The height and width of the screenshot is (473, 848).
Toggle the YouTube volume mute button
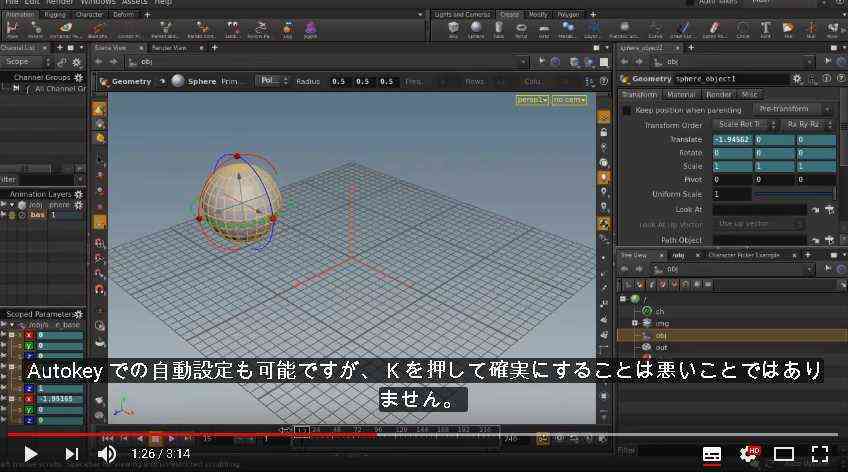click(107, 454)
